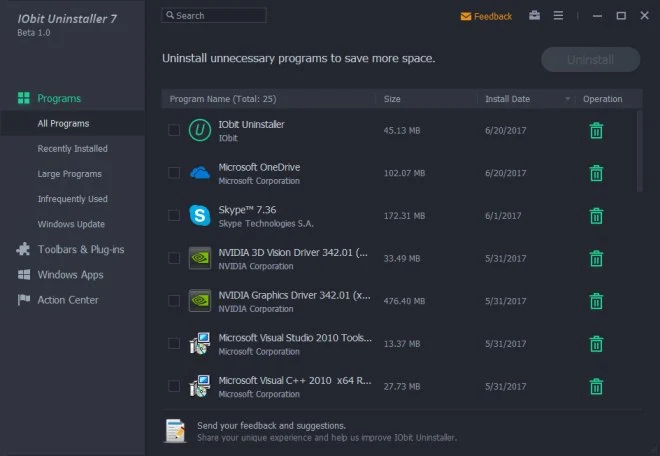Select the Skype 7.36 program name

[247, 210]
